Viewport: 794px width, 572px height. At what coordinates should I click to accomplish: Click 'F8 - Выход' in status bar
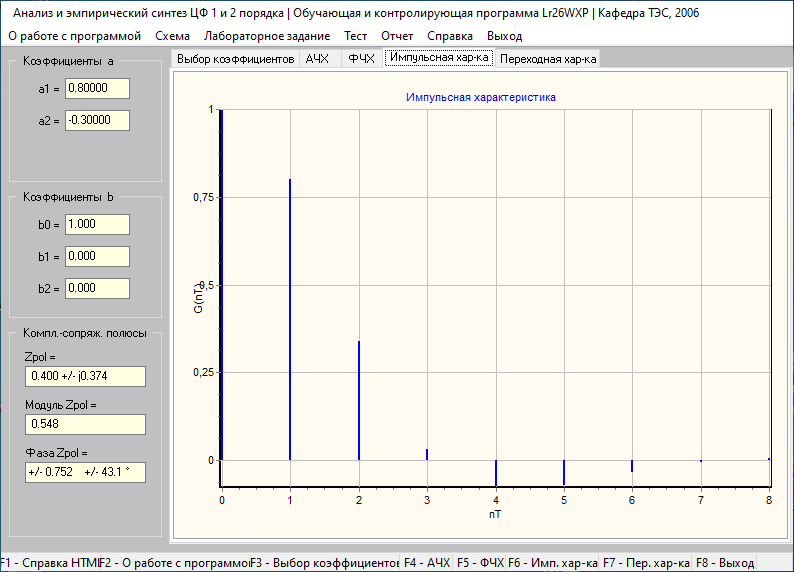pyautogui.click(x=725, y=563)
